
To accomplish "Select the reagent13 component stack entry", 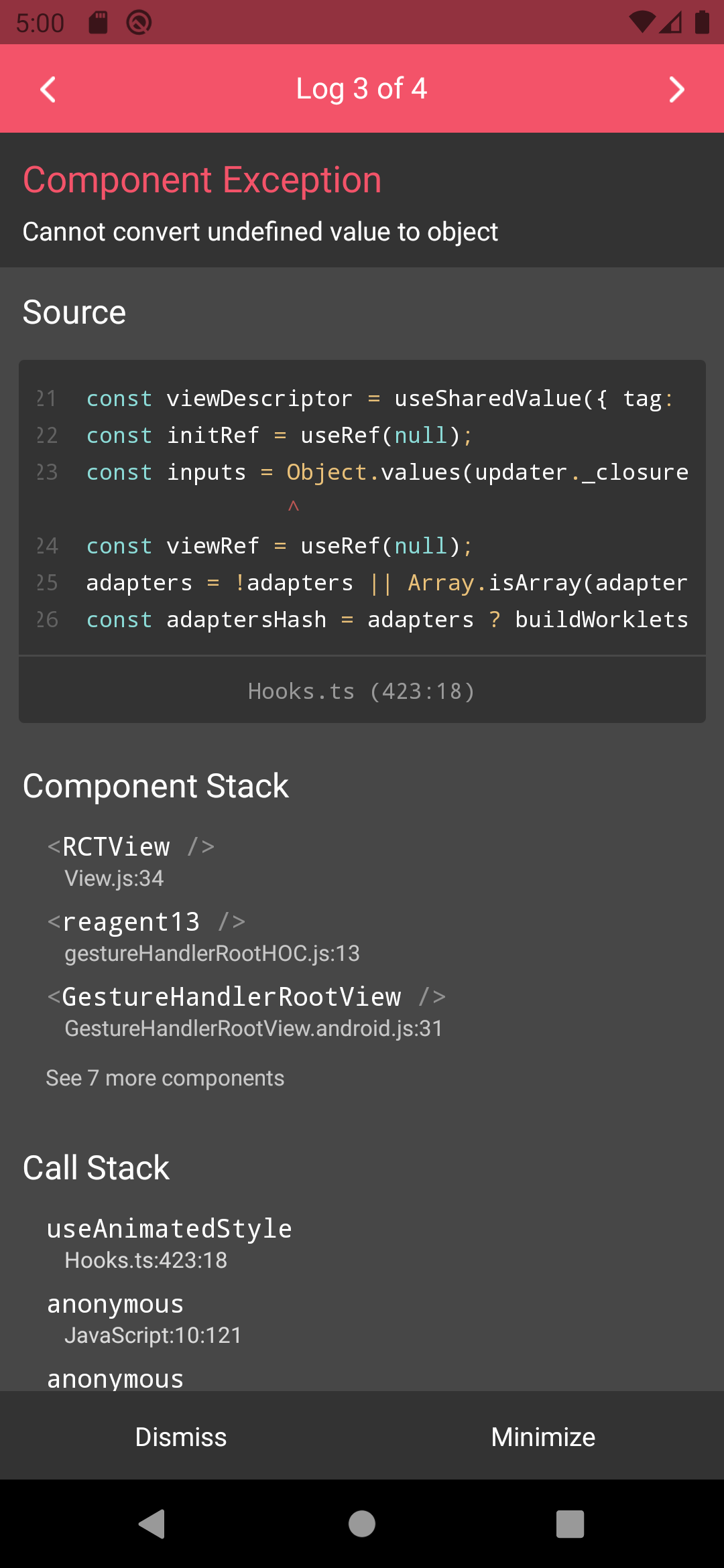I will [362, 936].
